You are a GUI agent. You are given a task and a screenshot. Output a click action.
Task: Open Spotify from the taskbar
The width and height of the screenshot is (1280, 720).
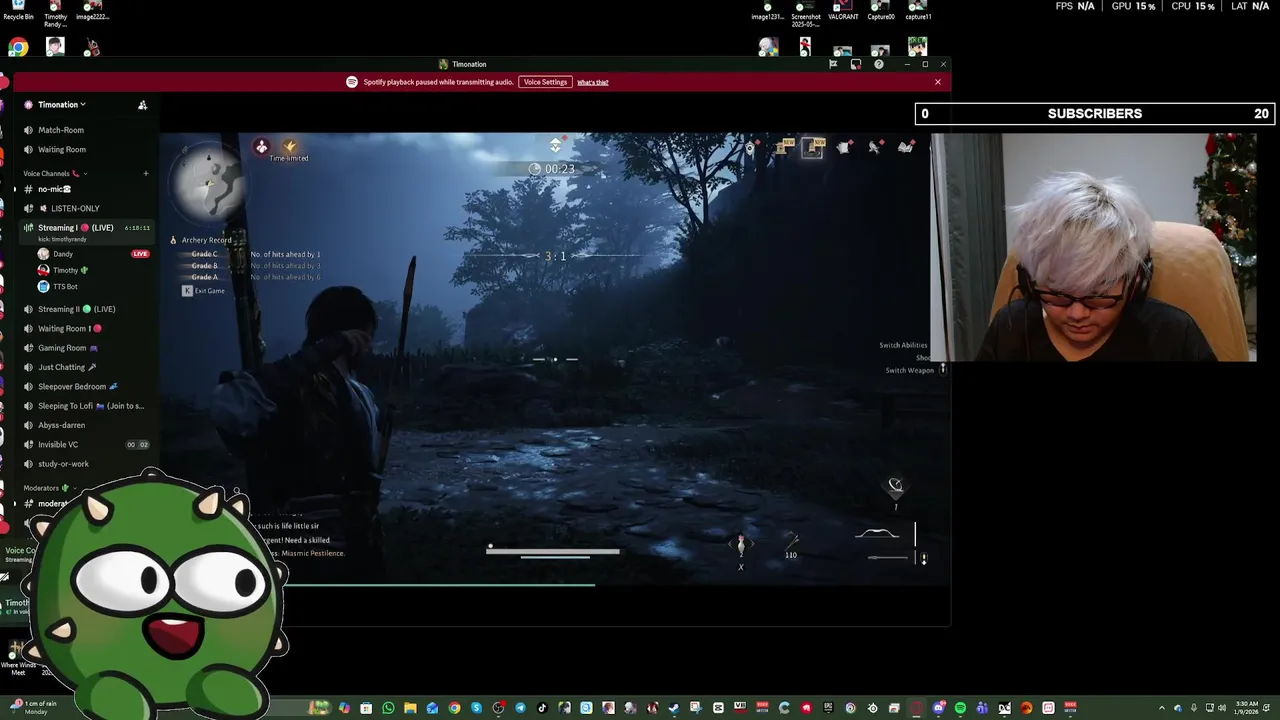[x=960, y=708]
